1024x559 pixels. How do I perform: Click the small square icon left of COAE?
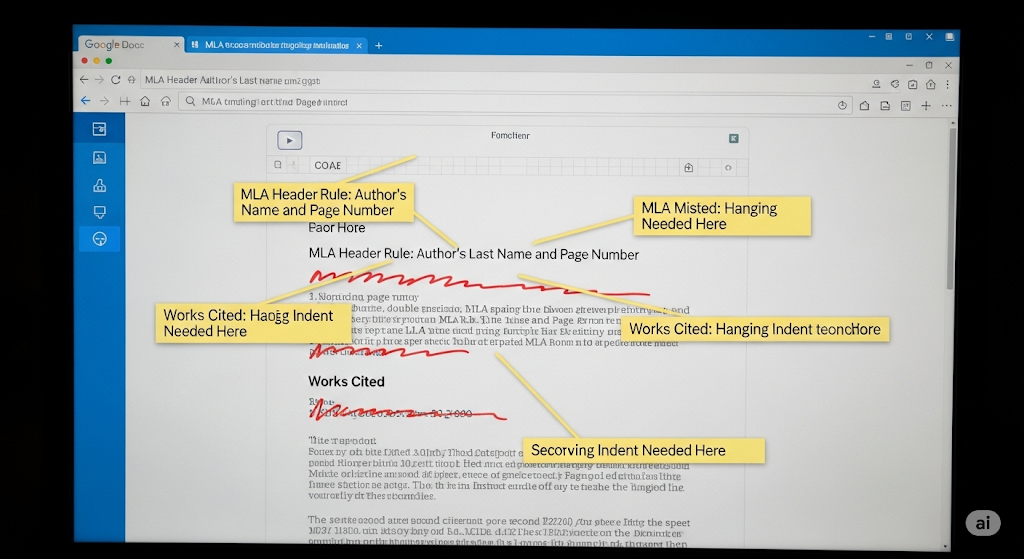[278, 165]
